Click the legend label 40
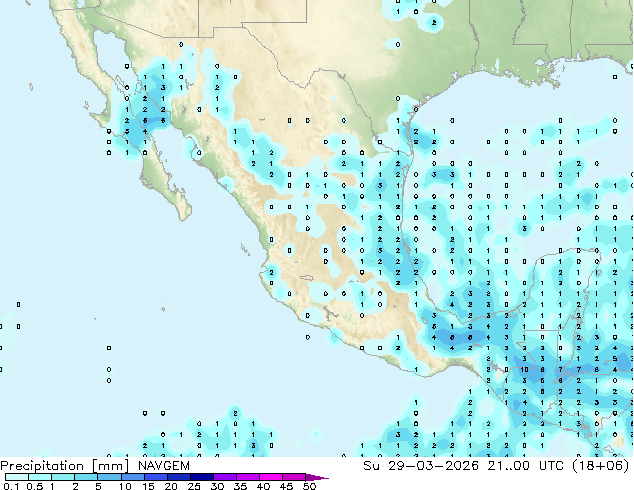Viewport: 634px width, 490px height. [x=263, y=486]
